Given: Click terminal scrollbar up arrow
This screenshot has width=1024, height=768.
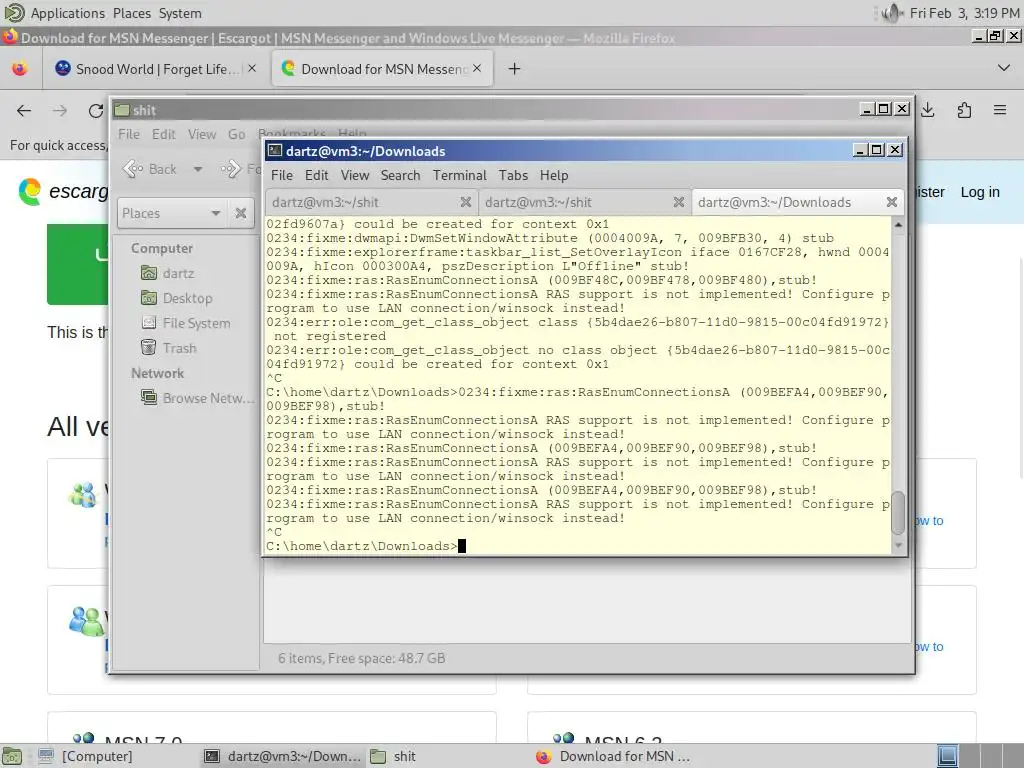Looking at the screenshot, I should coord(899,225).
